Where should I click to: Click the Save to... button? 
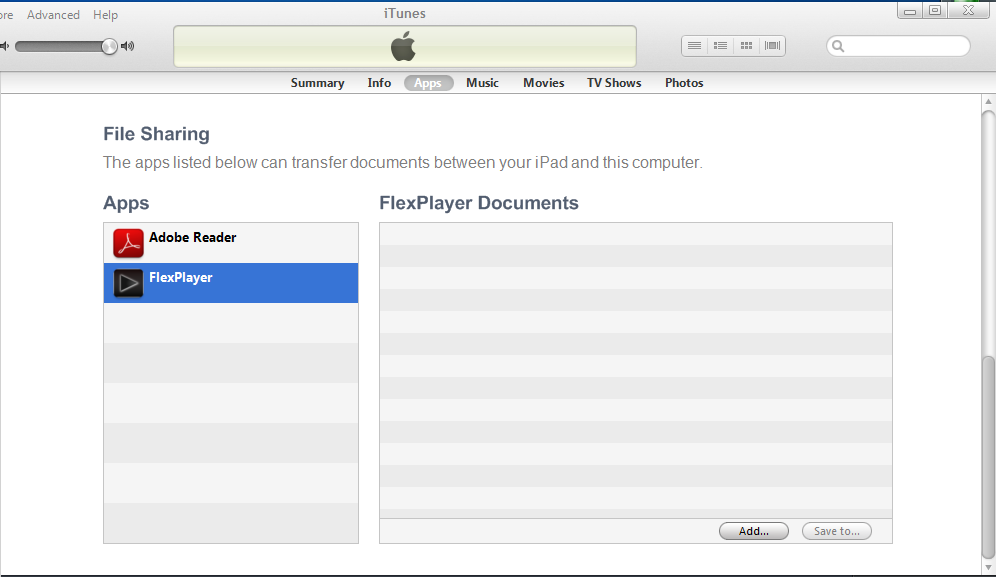coord(837,531)
